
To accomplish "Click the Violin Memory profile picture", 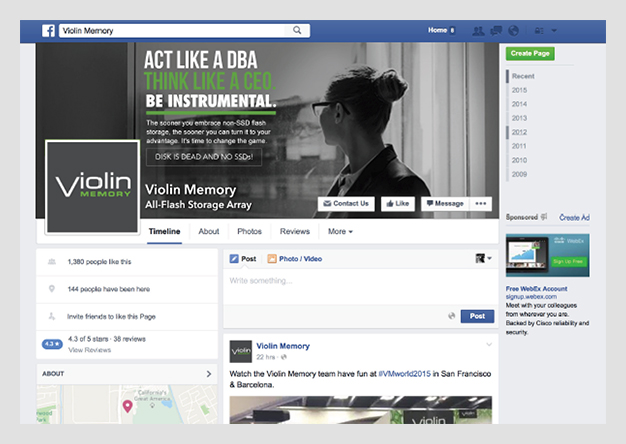I will [93, 187].
